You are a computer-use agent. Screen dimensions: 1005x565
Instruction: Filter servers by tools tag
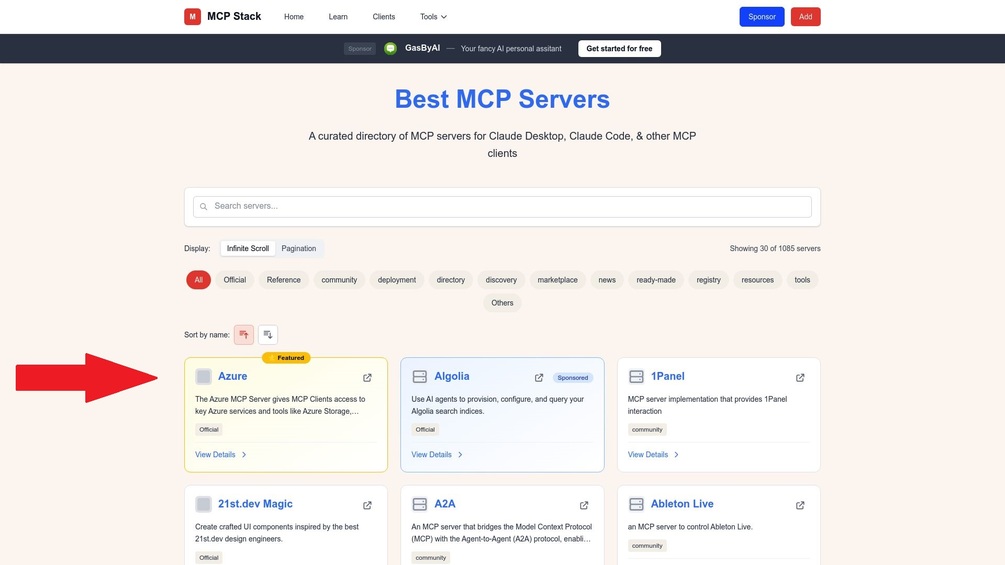[802, 280]
